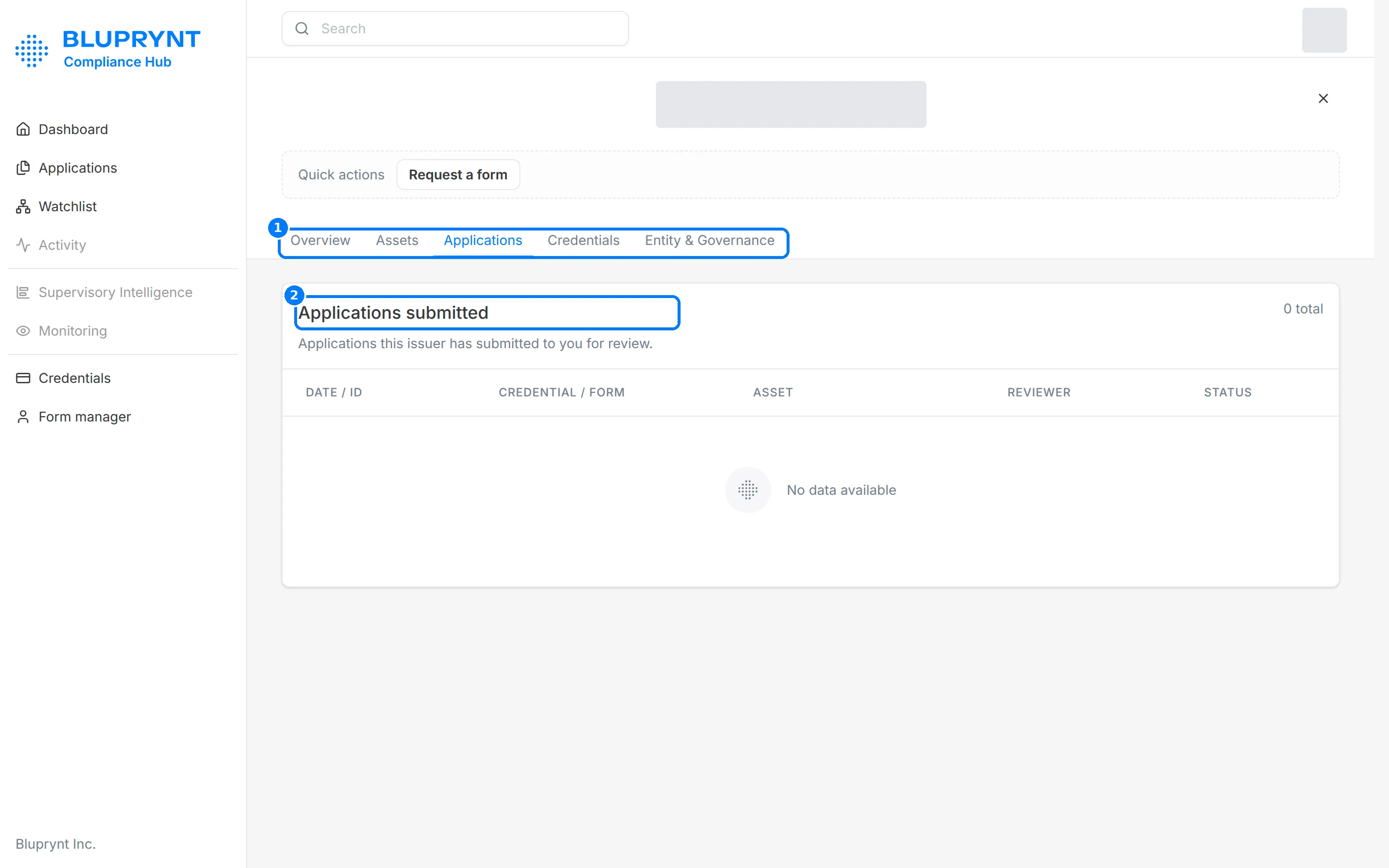Click the Monitoring eye icon
This screenshot has width=1389, height=868.
coord(23,331)
